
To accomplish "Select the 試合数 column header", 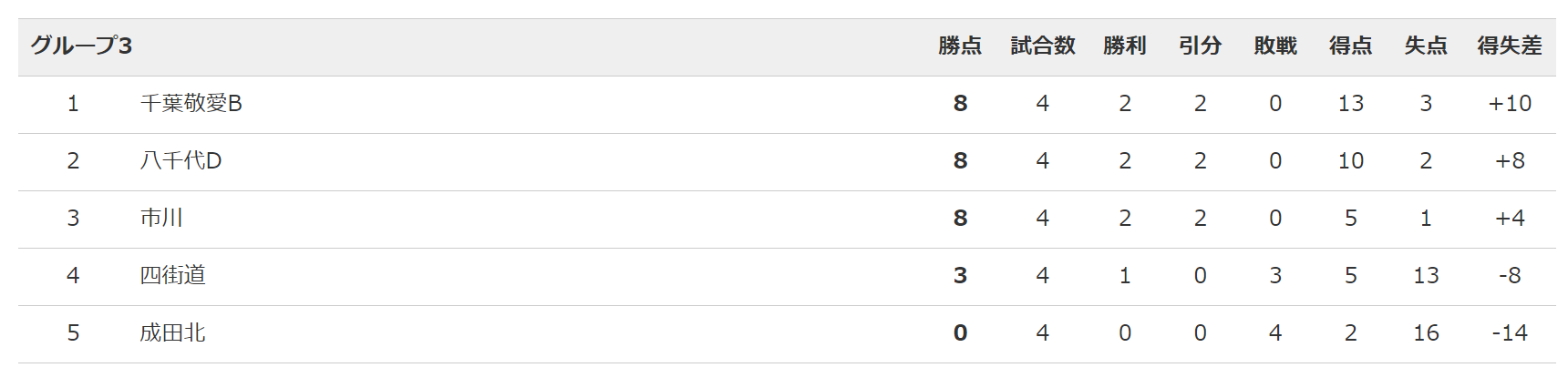I will click(x=1043, y=46).
